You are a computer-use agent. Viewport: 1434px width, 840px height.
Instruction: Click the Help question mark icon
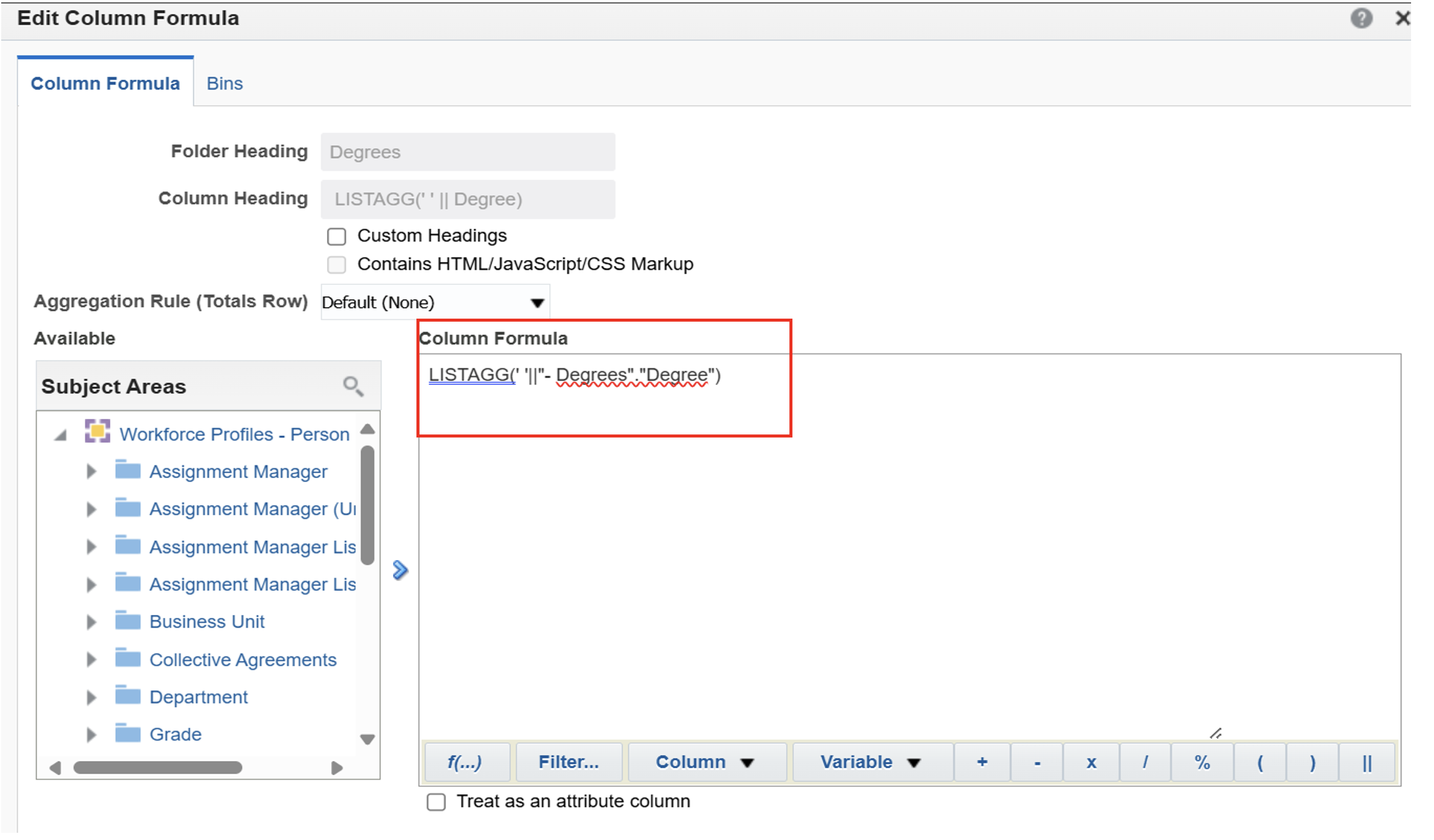coord(1361,18)
